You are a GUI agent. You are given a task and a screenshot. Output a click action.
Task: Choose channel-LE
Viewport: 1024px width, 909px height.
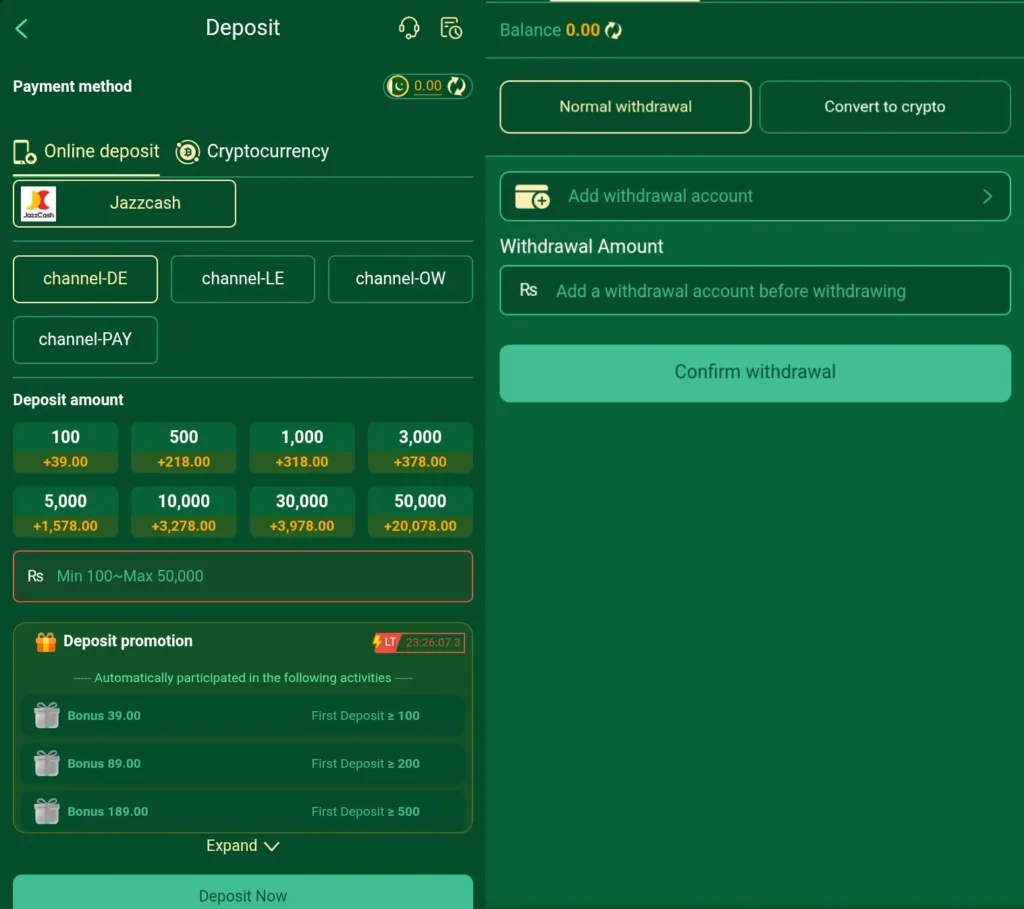242,279
